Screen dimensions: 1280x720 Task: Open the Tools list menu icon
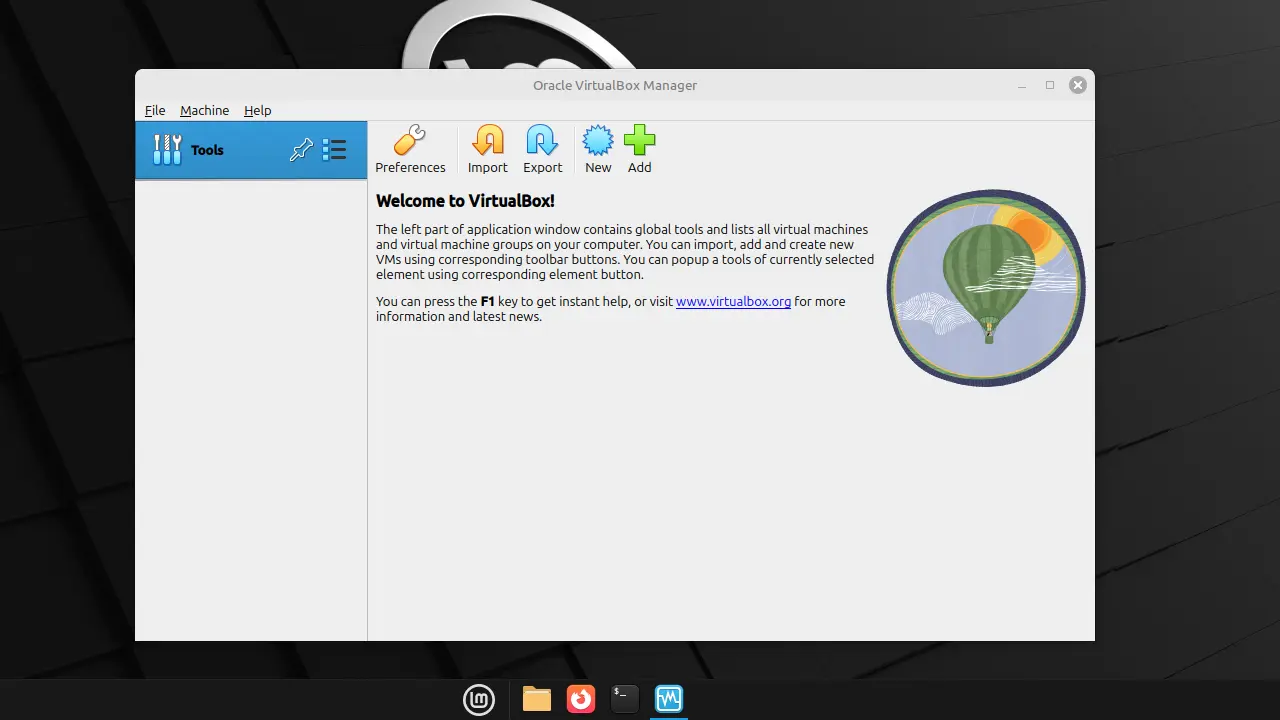(334, 150)
